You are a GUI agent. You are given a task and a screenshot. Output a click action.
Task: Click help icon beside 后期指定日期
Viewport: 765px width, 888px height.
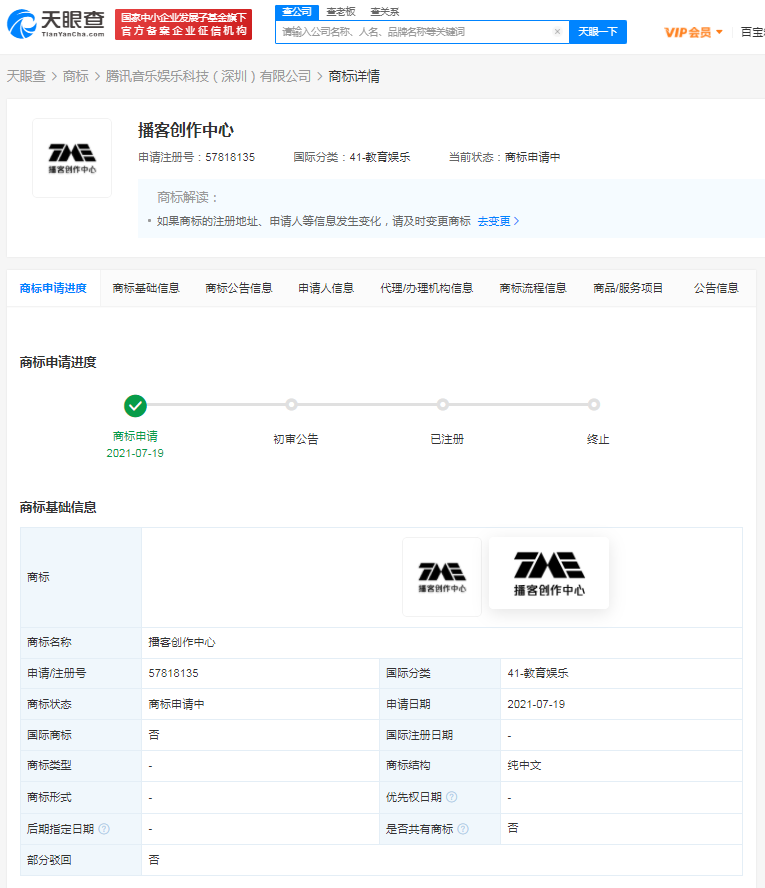pyautogui.click(x=104, y=829)
